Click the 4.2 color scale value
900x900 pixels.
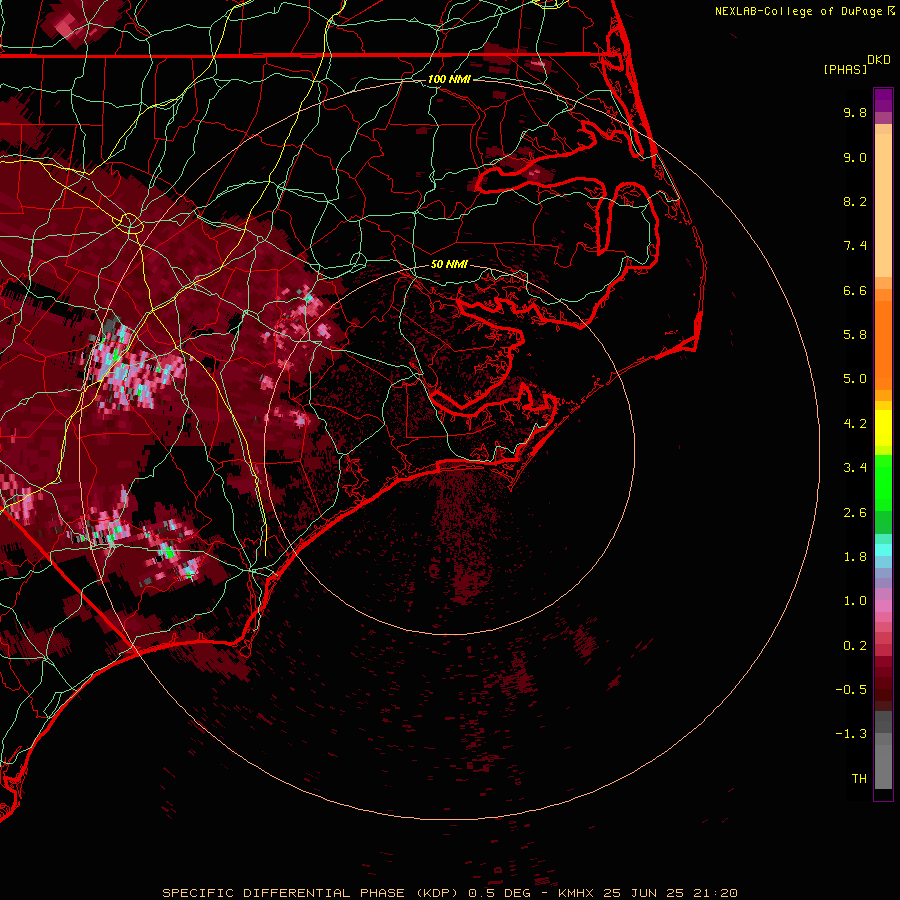click(855, 424)
